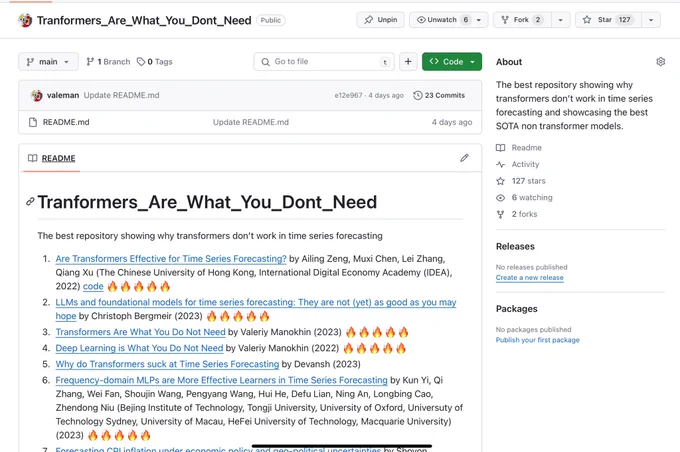Open Deep Learning is What You Do Not Need link
This screenshot has height=452, width=680.
(x=139, y=348)
